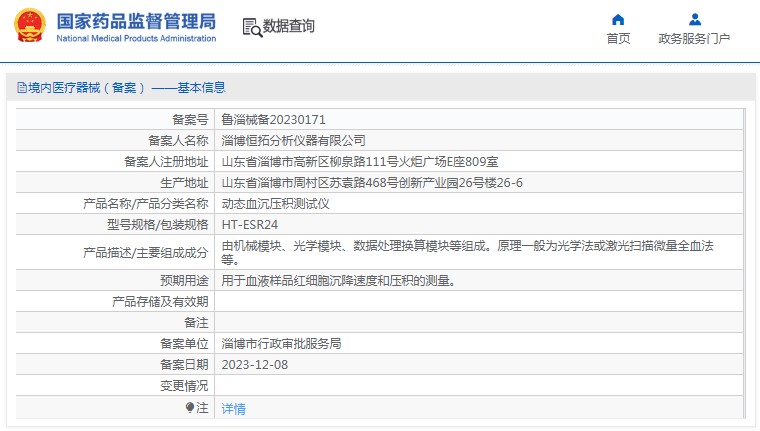Click the 数据查询 label
Screen dimensions: 760x431
[x=288, y=26]
